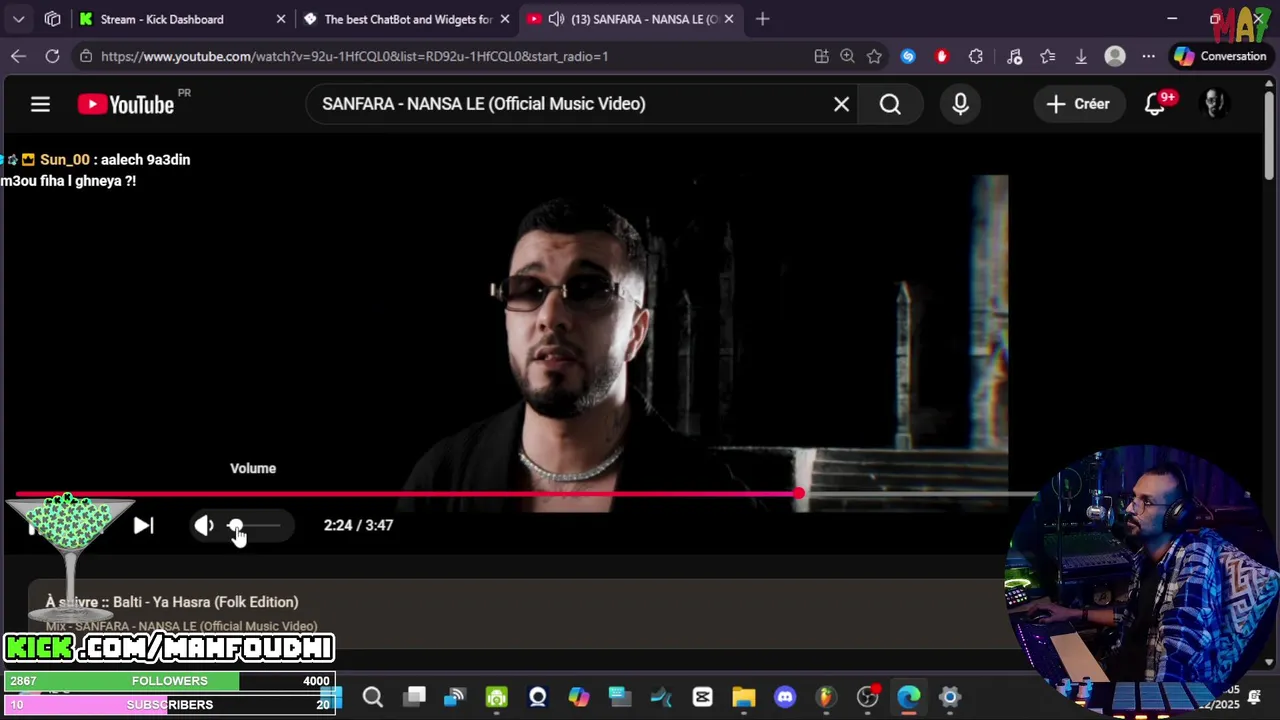Mute the tab using its audio icon

click(x=557, y=19)
